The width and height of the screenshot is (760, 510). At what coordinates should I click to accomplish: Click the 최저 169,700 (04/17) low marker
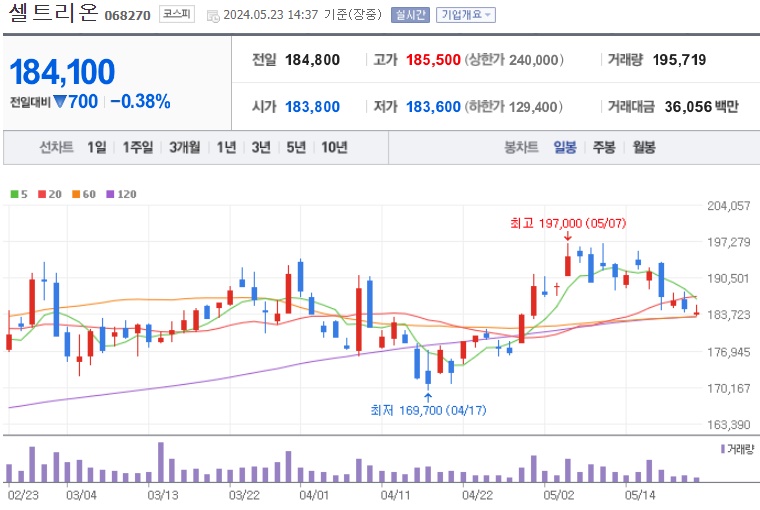428,410
